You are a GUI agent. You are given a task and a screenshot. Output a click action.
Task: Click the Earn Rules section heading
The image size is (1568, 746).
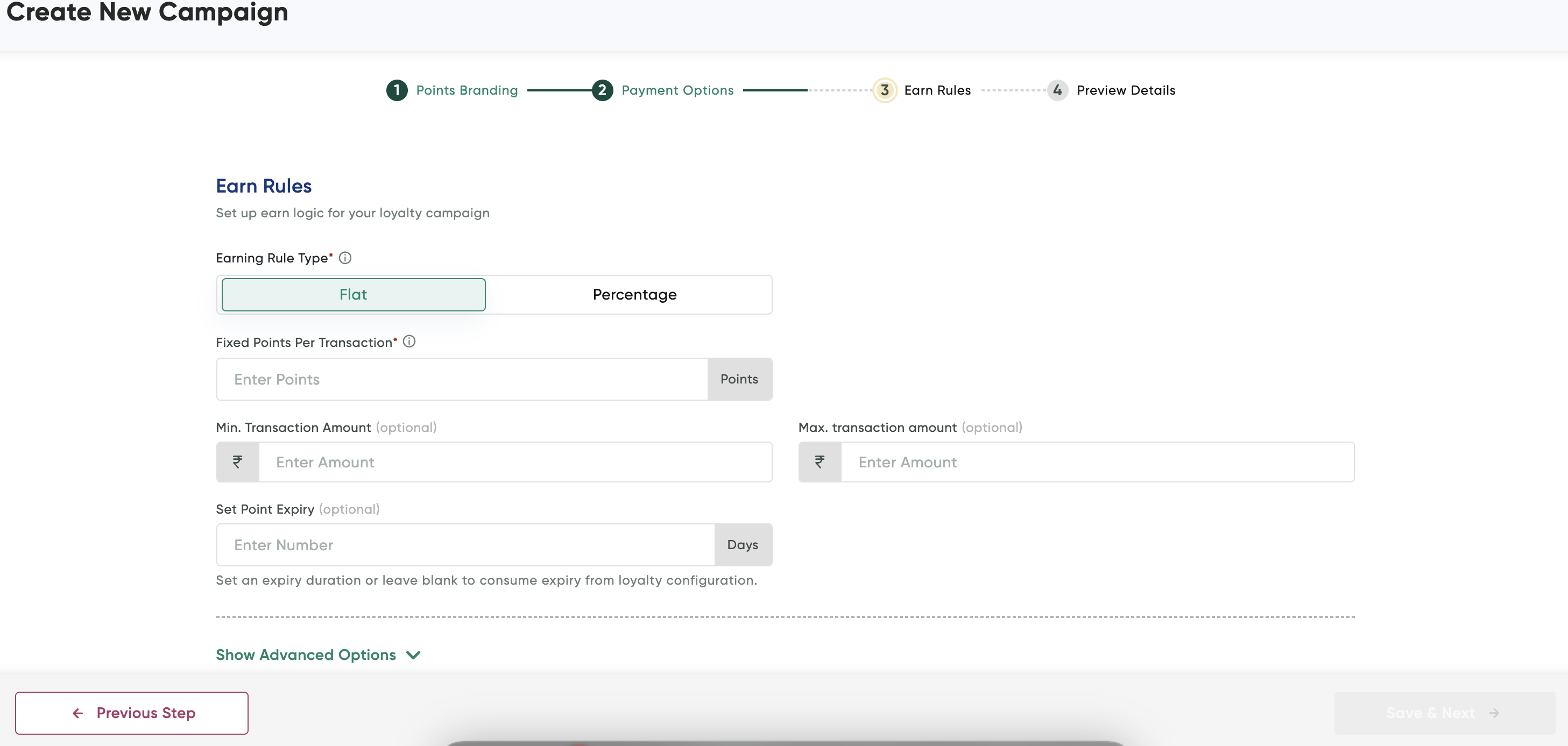pyautogui.click(x=264, y=186)
